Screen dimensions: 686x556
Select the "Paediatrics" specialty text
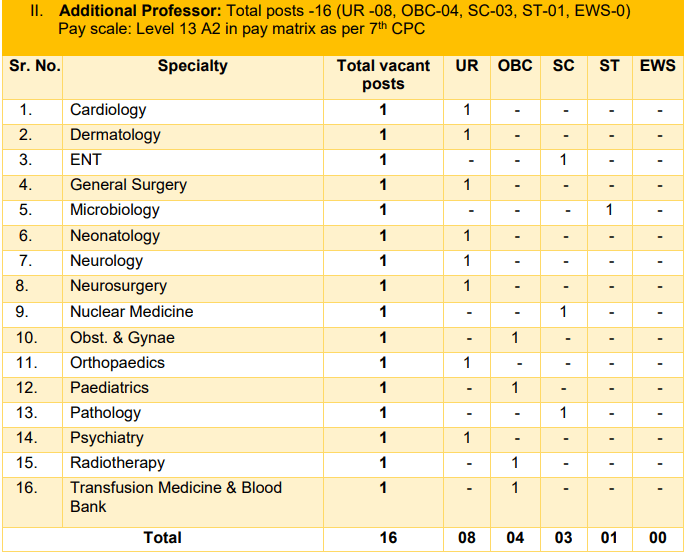(109, 387)
